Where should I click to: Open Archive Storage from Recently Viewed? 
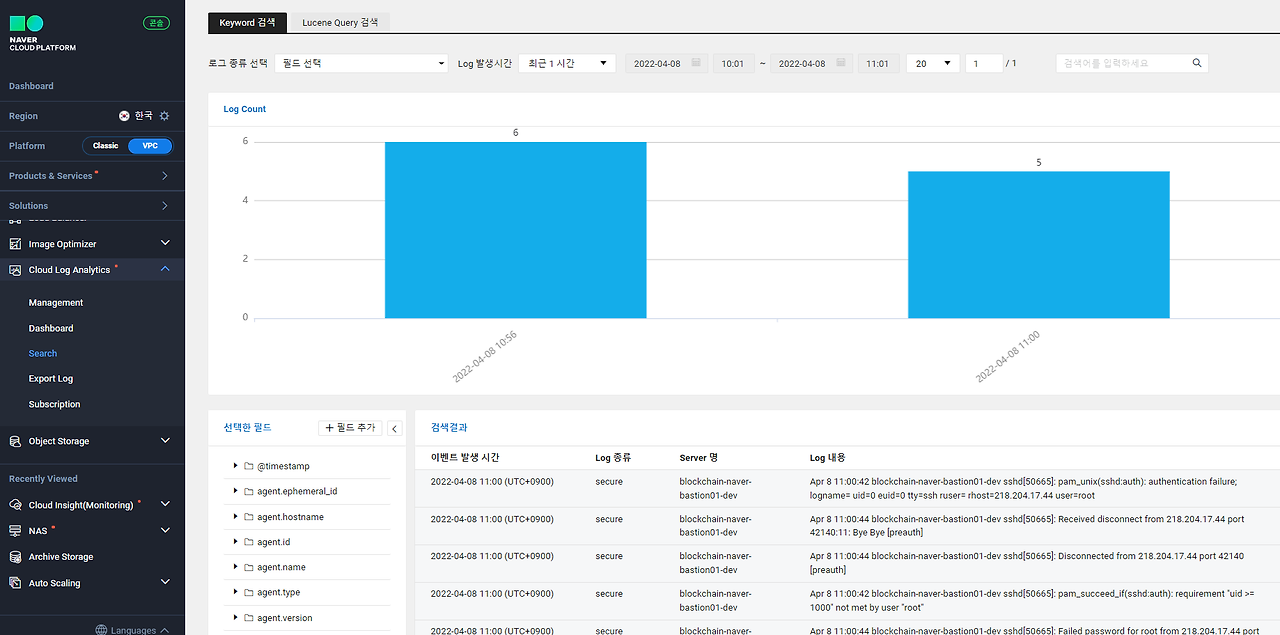pyautogui.click(x=61, y=557)
